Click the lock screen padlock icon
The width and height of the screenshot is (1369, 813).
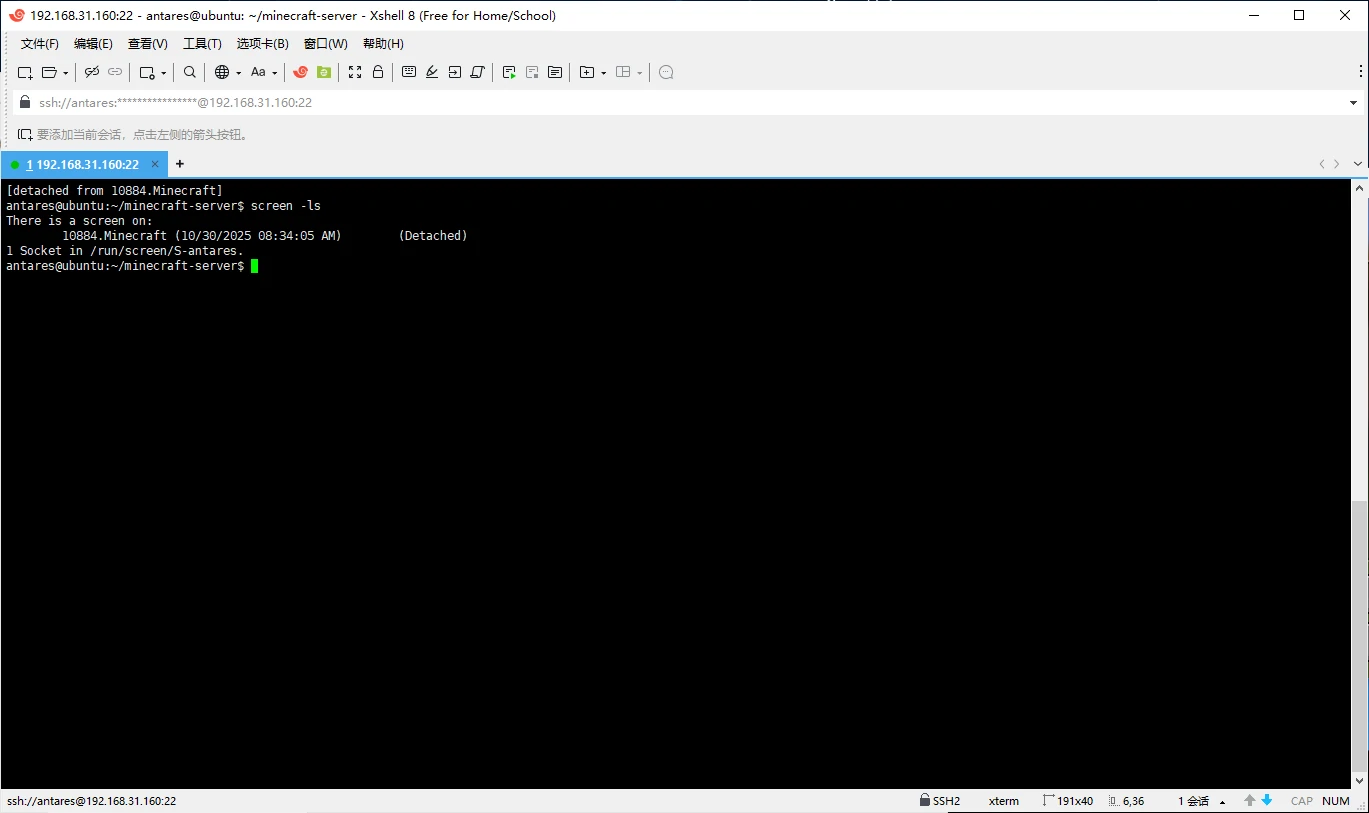[378, 72]
